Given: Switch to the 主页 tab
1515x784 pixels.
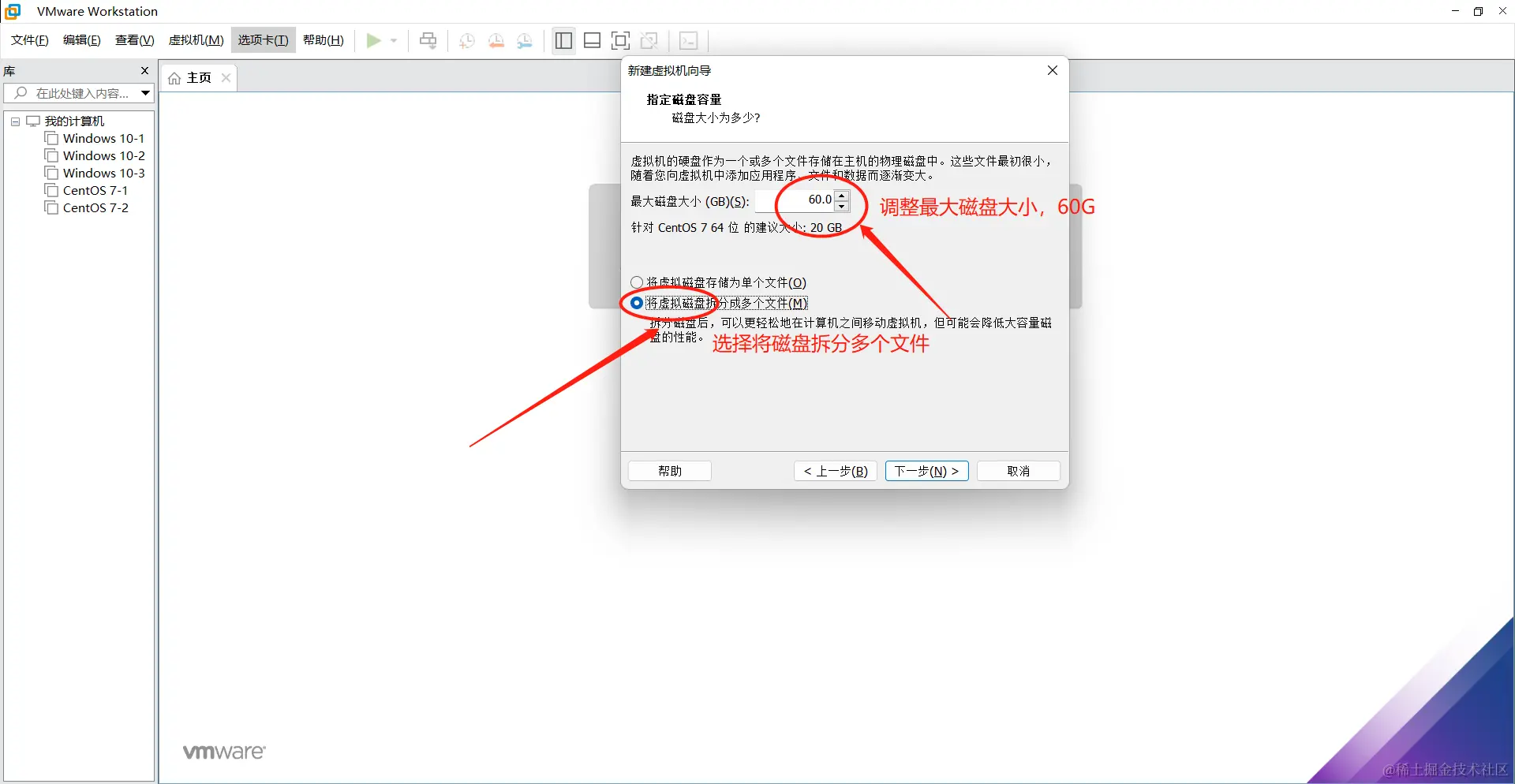Looking at the screenshot, I should (x=199, y=77).
